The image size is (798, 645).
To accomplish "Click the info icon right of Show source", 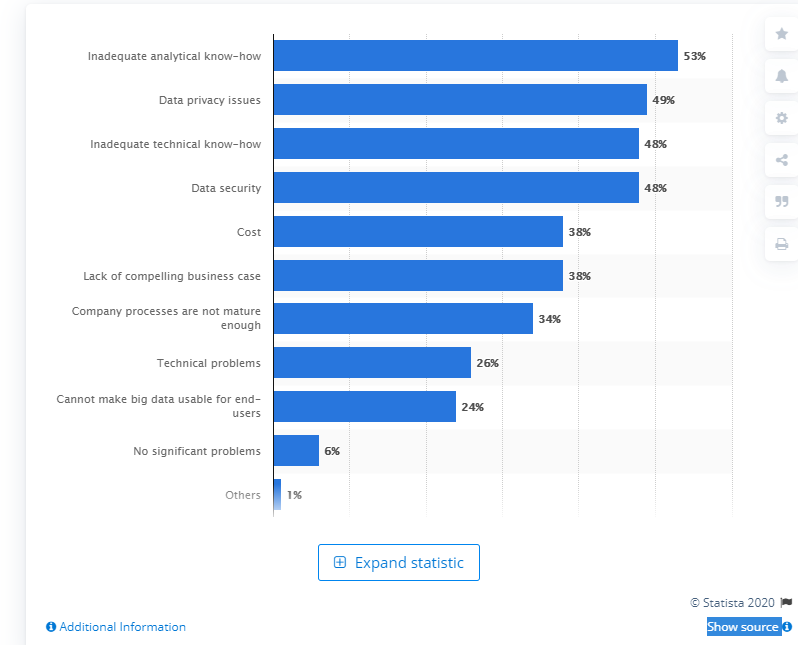I will point(787,627).
